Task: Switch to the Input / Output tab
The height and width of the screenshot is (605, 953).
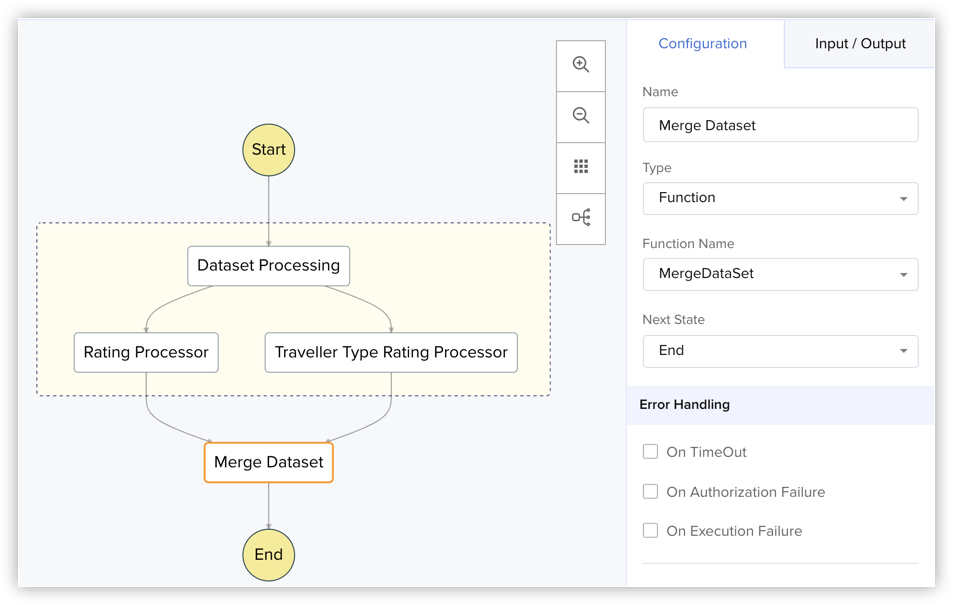Action: pos(860,44)
